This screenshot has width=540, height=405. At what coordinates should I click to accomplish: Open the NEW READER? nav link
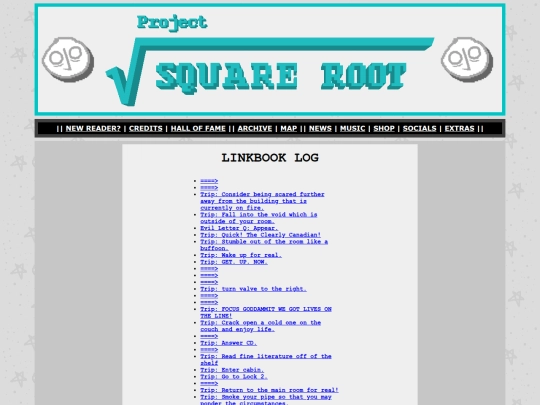(93, 128)
